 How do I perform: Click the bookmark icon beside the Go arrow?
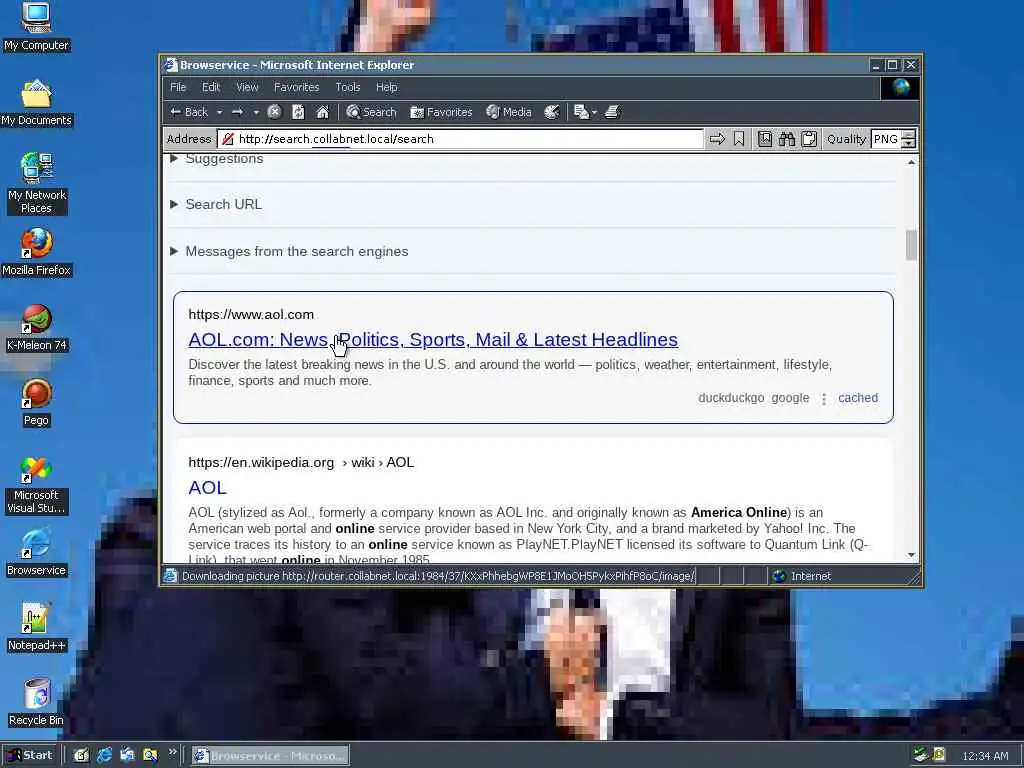point(739,139)
